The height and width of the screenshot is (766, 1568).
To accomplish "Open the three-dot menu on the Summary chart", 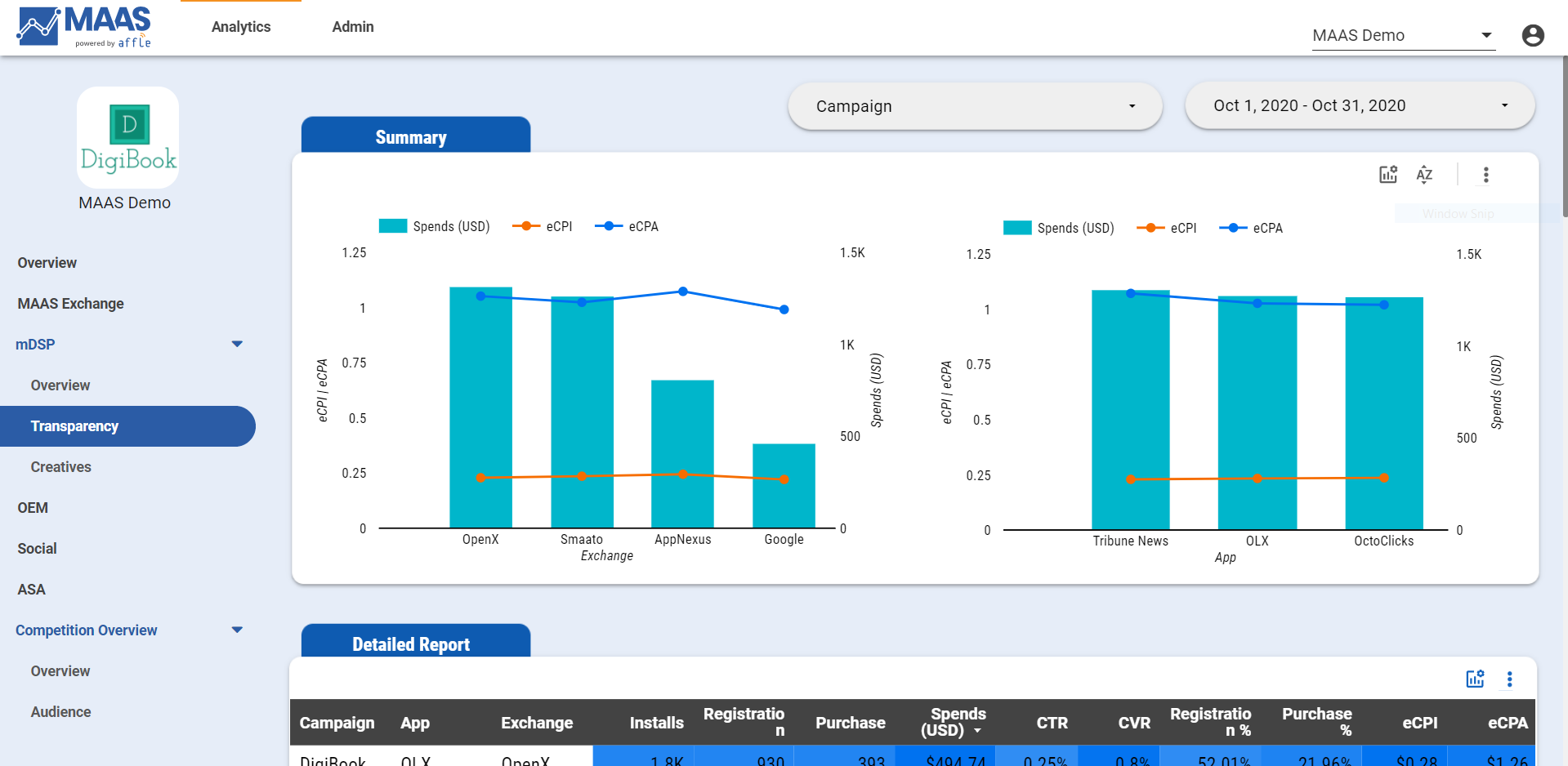I will [1485, 174].
